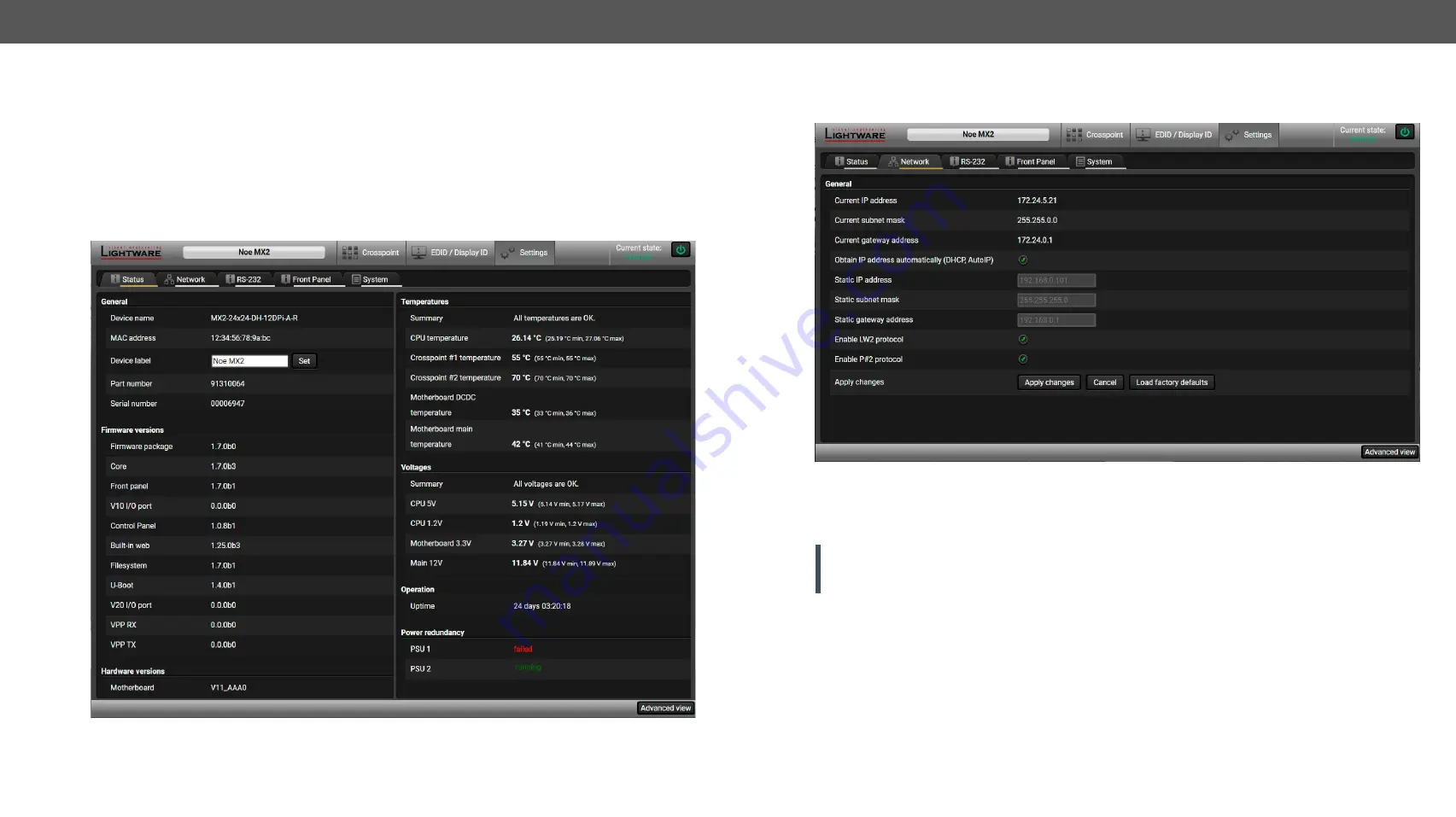Click Apply changes button
The image size is (1456, 817).
click(1049, 382)
